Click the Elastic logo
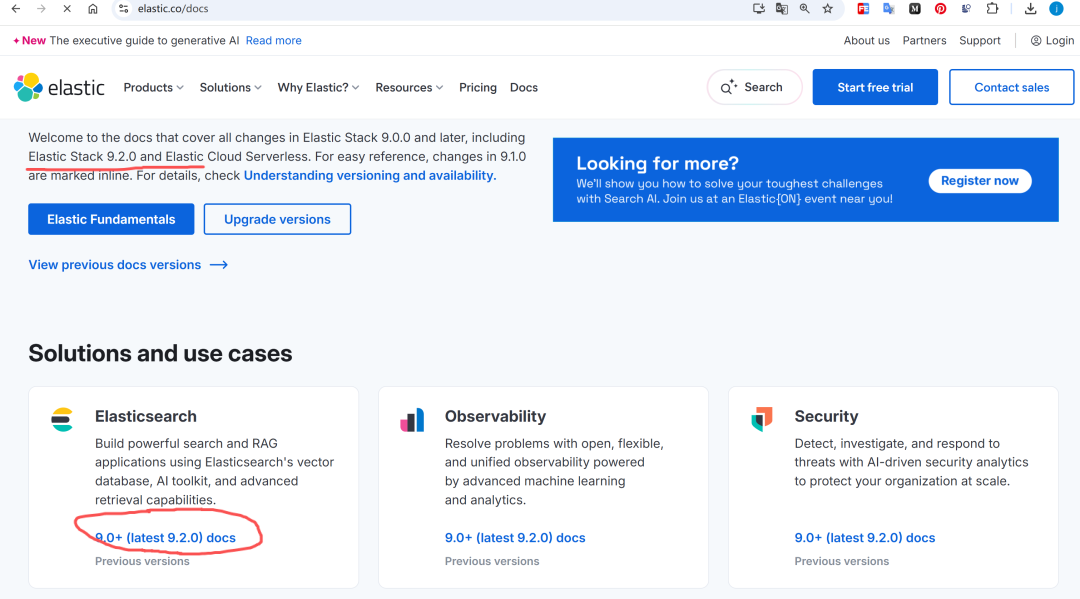Viewport: 1080px width, 599px height. click(x=59, y=87)
